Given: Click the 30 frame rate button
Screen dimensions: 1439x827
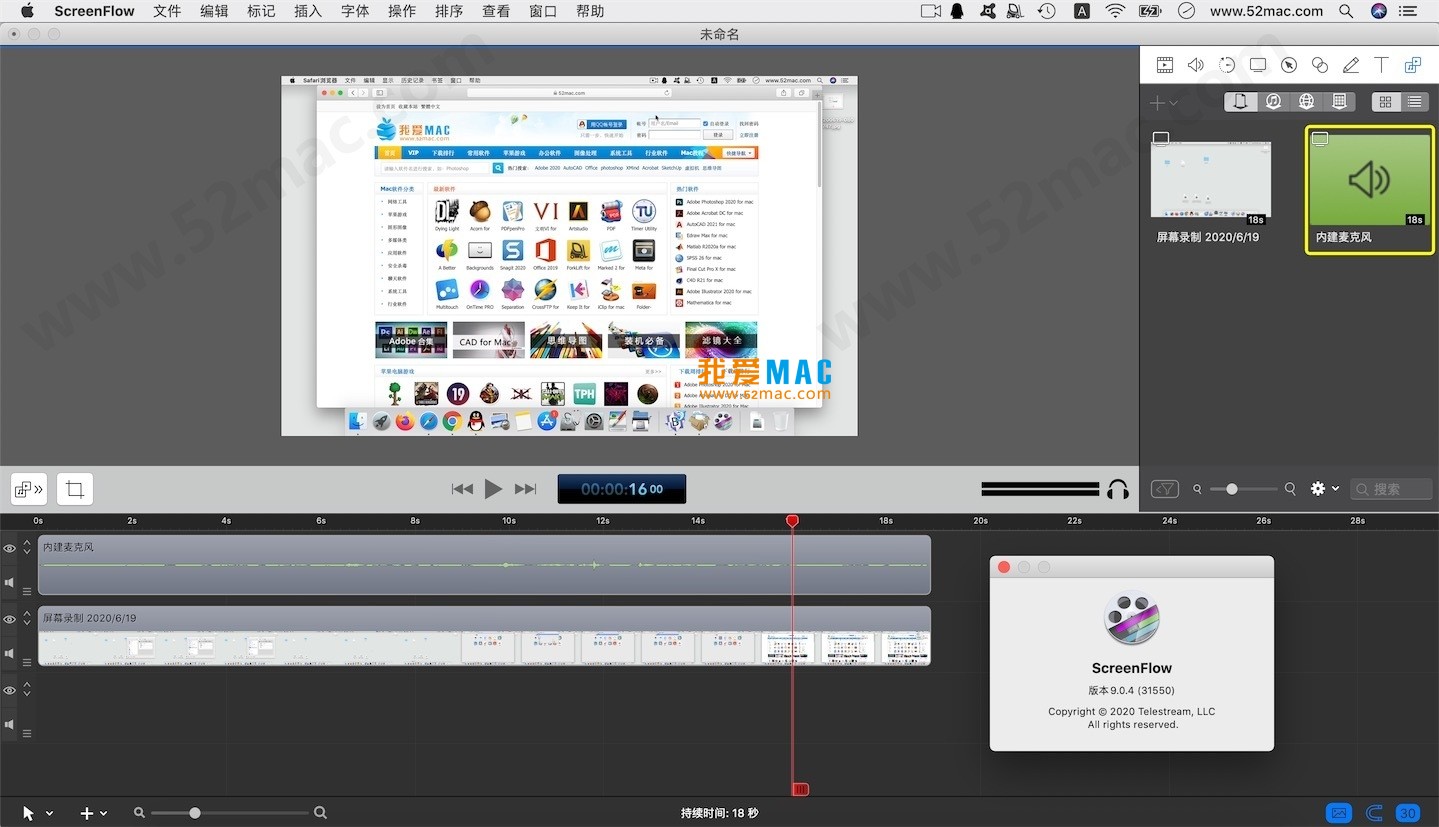Looking at the screenshot, I should (1407, 813).
